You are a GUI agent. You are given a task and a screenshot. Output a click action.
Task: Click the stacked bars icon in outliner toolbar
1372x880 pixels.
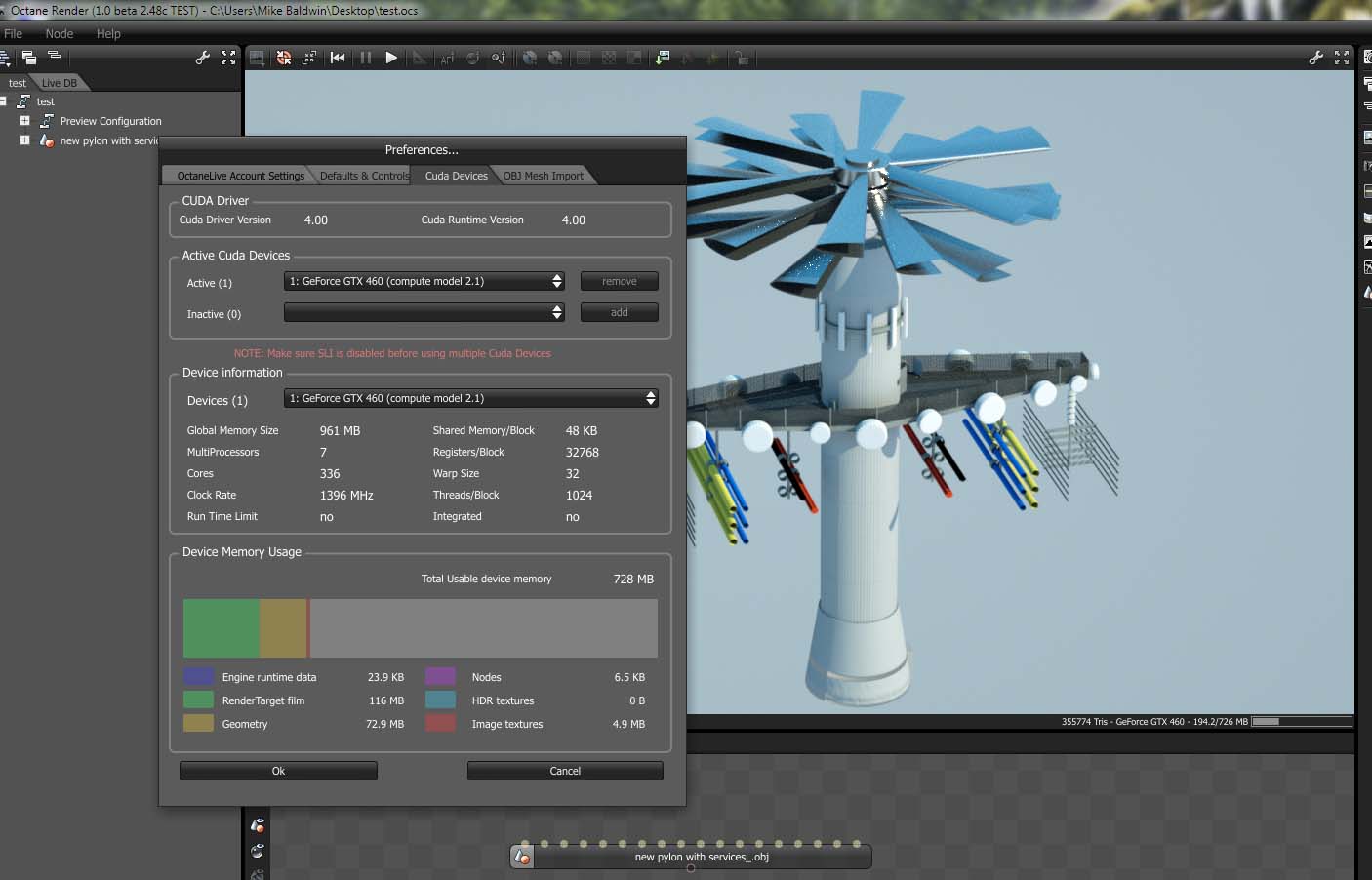coord(55,56)
